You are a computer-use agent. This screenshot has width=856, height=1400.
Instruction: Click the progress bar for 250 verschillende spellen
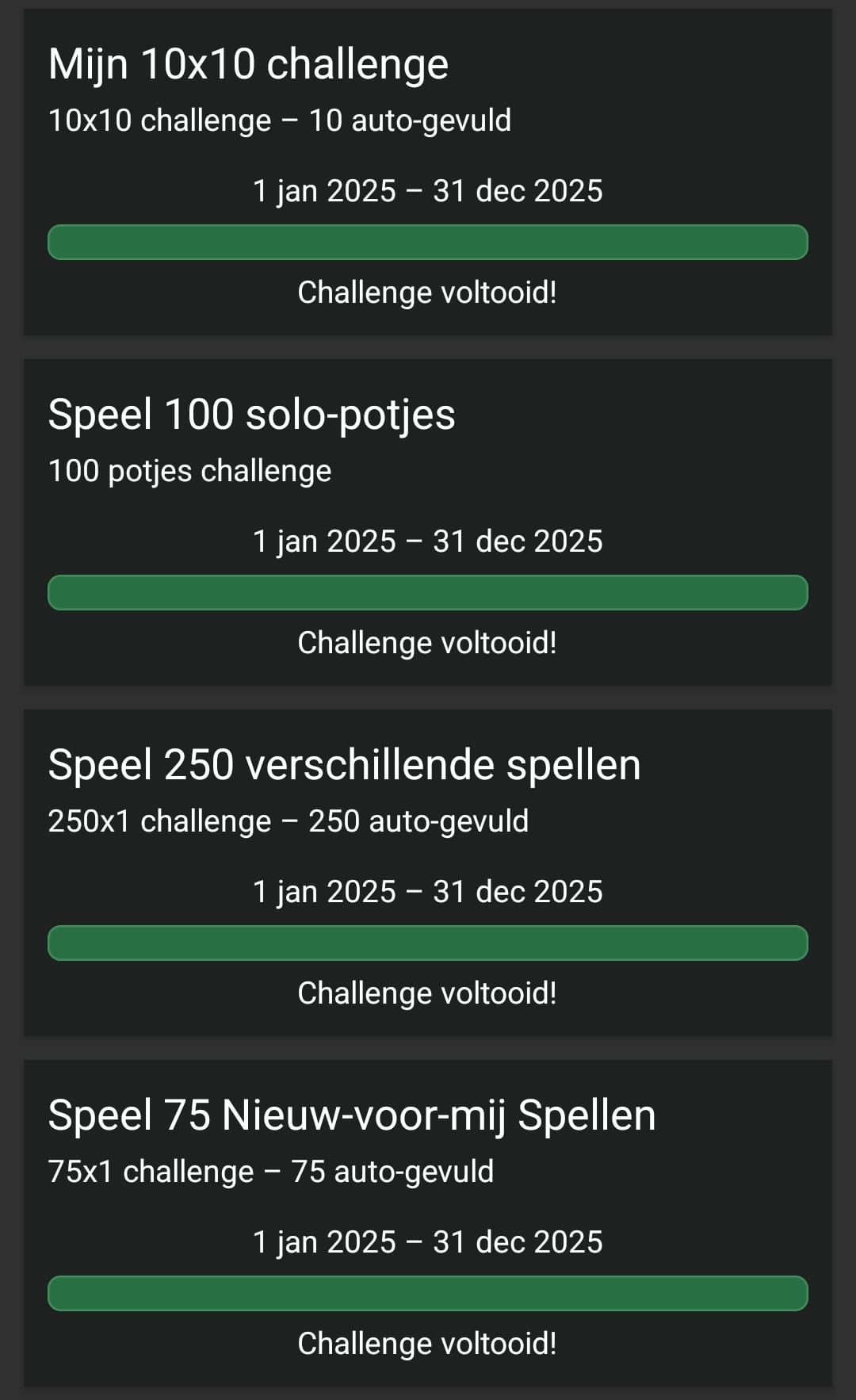[427, 943]
